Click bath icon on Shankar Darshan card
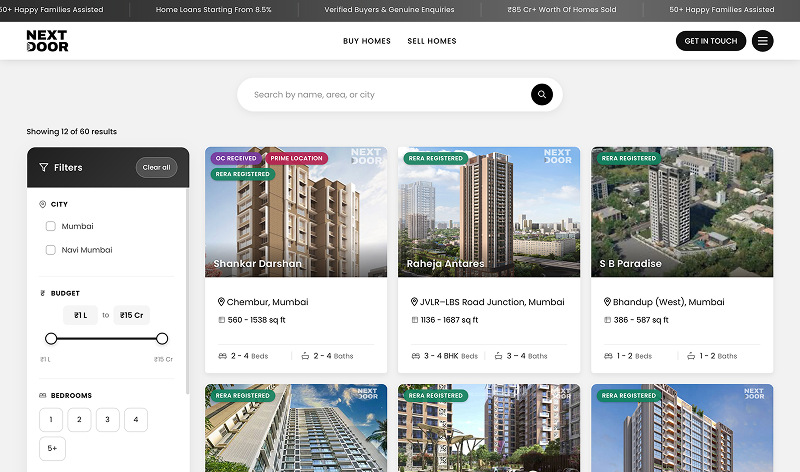 tap(305, 356)
